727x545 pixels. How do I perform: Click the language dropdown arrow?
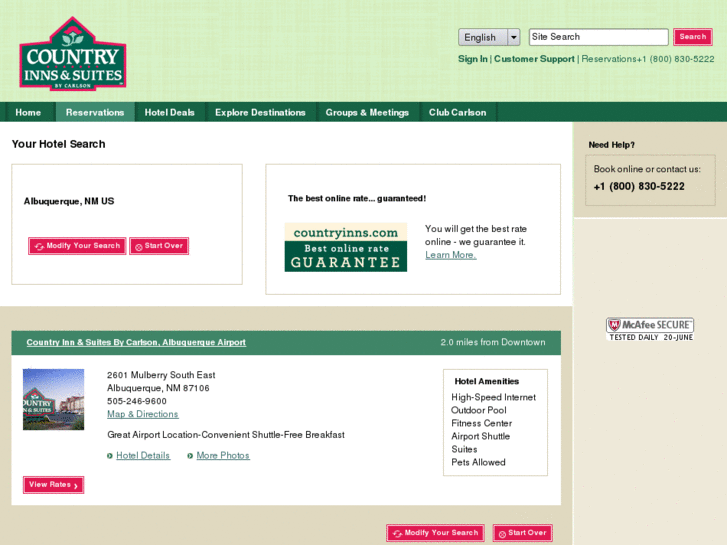(x=514, y=37)
